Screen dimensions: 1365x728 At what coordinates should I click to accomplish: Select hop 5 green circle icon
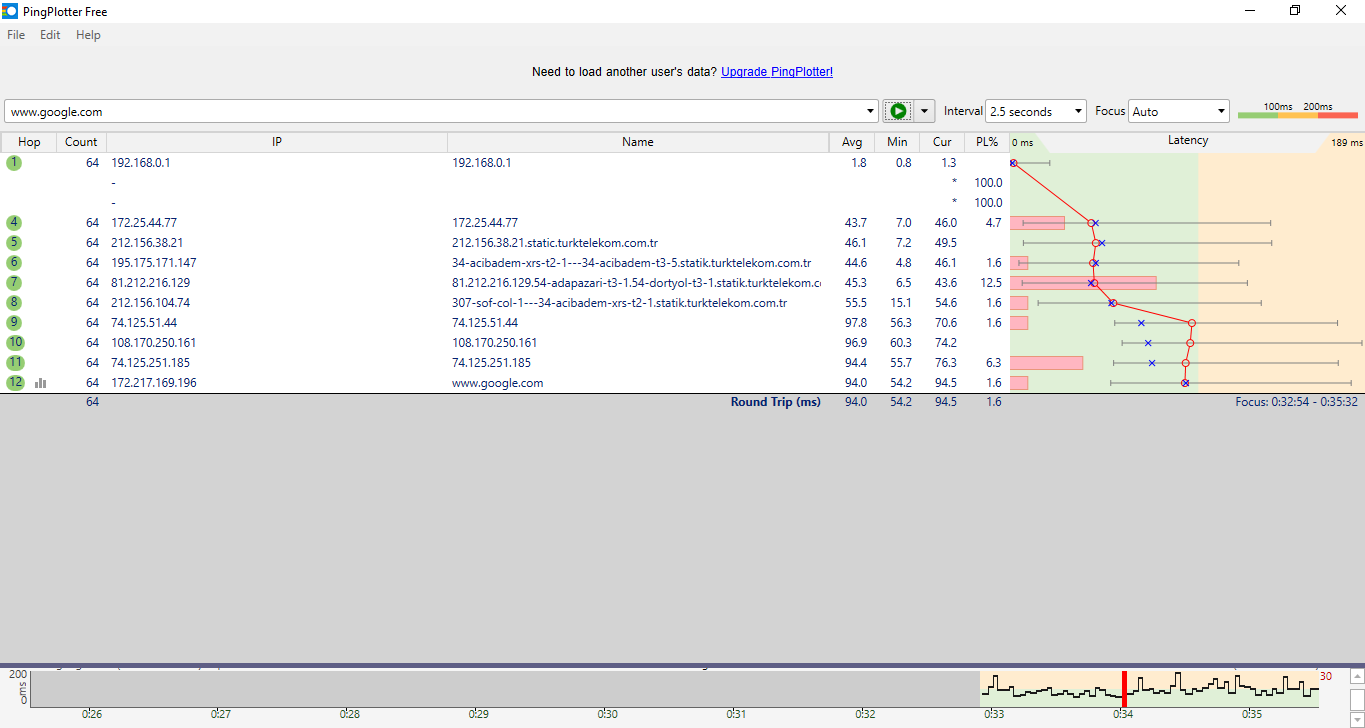point(14,242)
